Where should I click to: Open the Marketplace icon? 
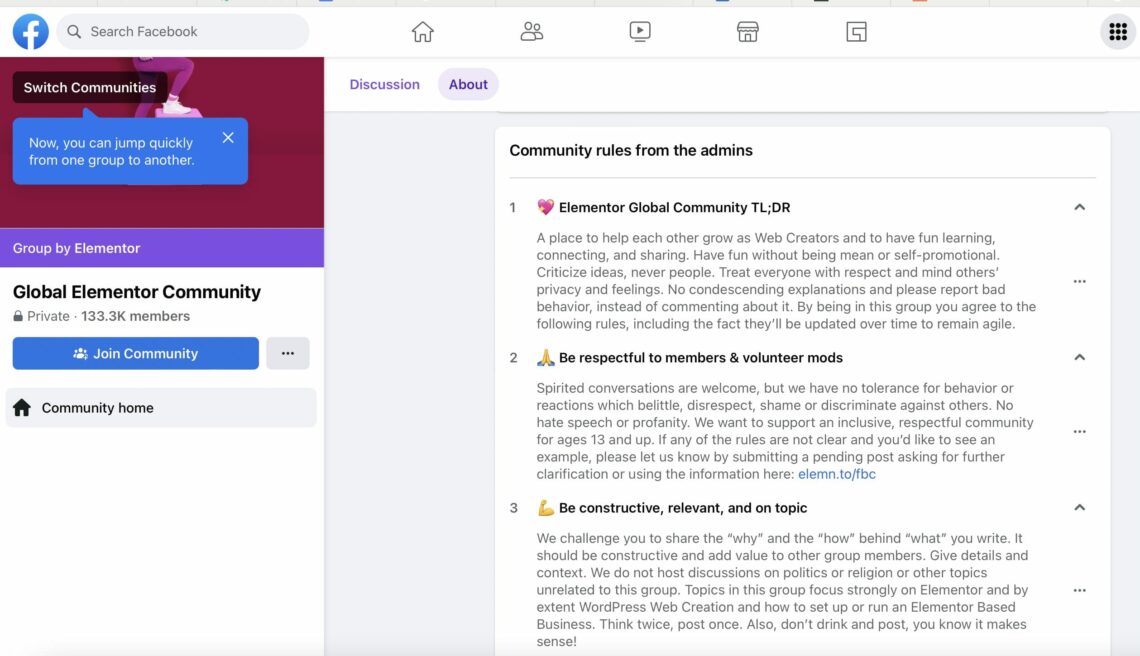point(747,31)
